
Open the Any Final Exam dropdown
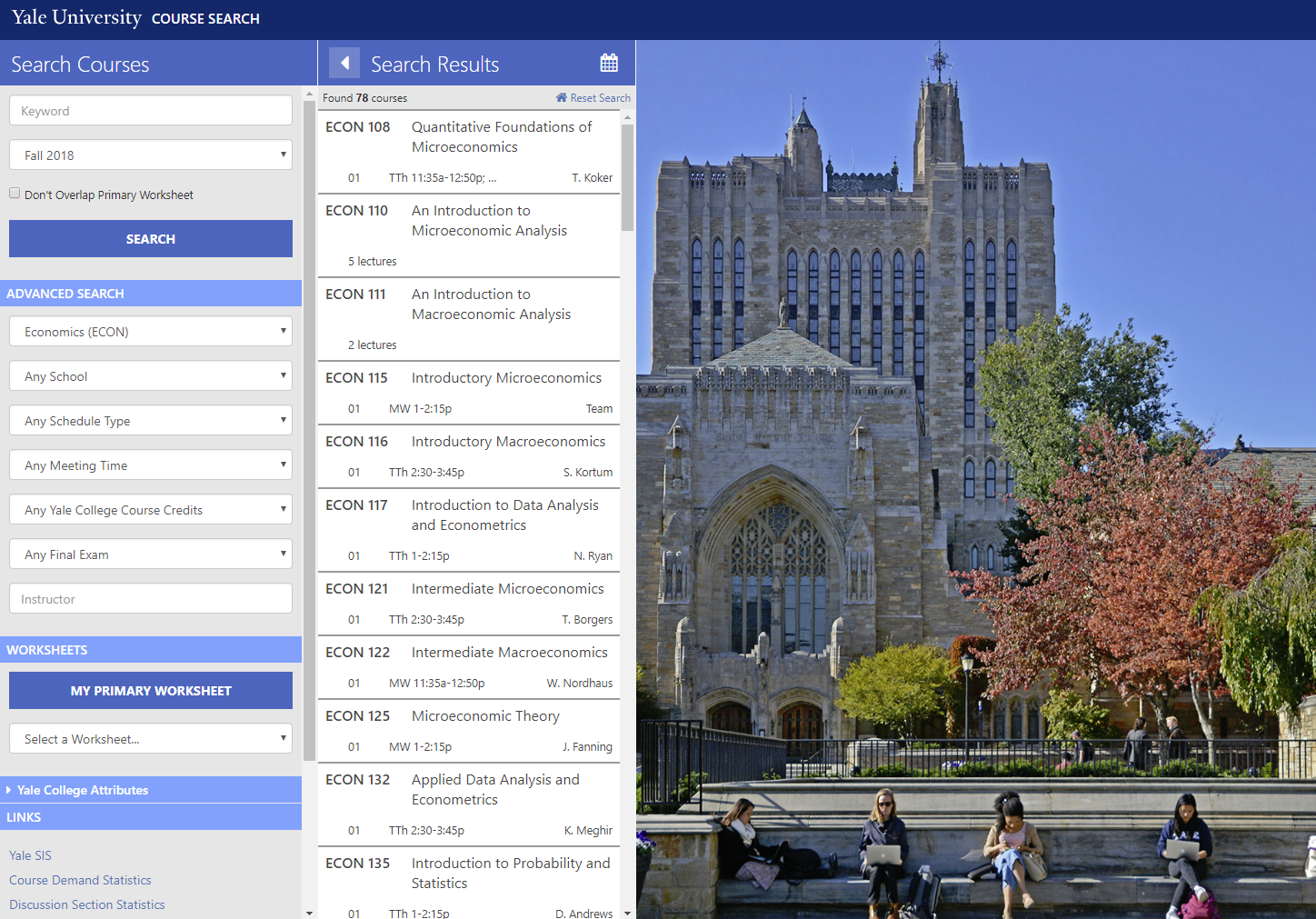click(x=151, y=554)
